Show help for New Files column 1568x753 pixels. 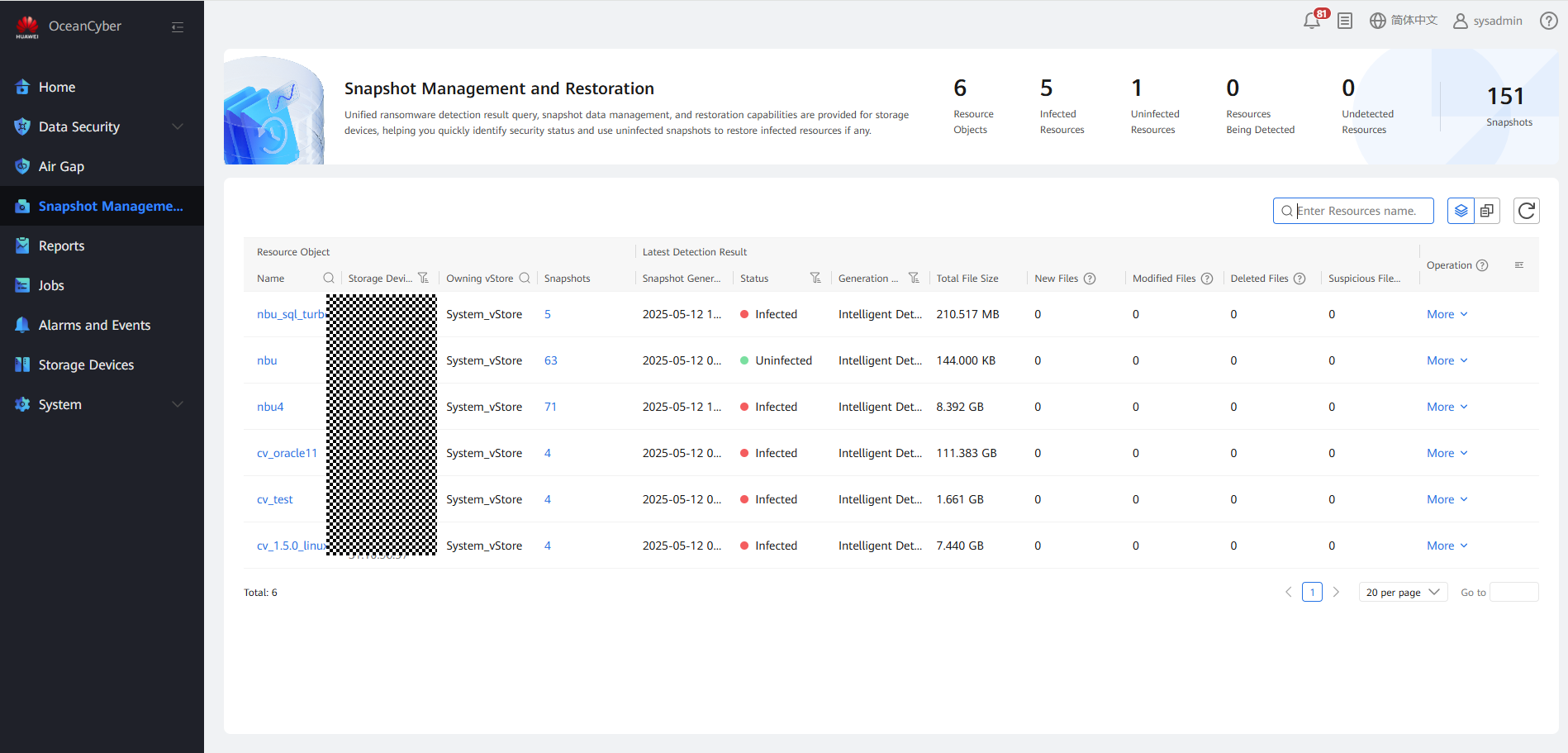pos(1090,279)
